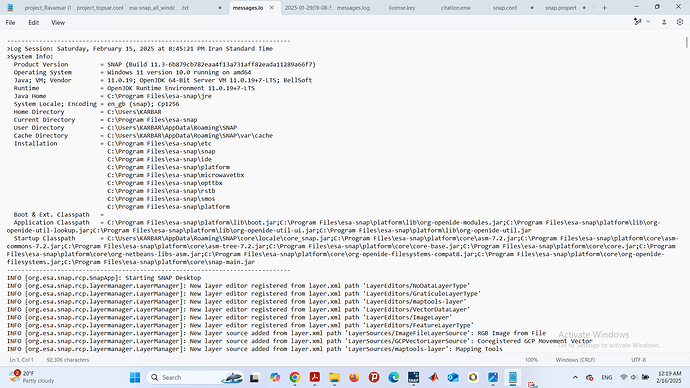Open MATLAB from the taskbar
Viewport: 690px width, 388px height.
[x=433, y=377]
